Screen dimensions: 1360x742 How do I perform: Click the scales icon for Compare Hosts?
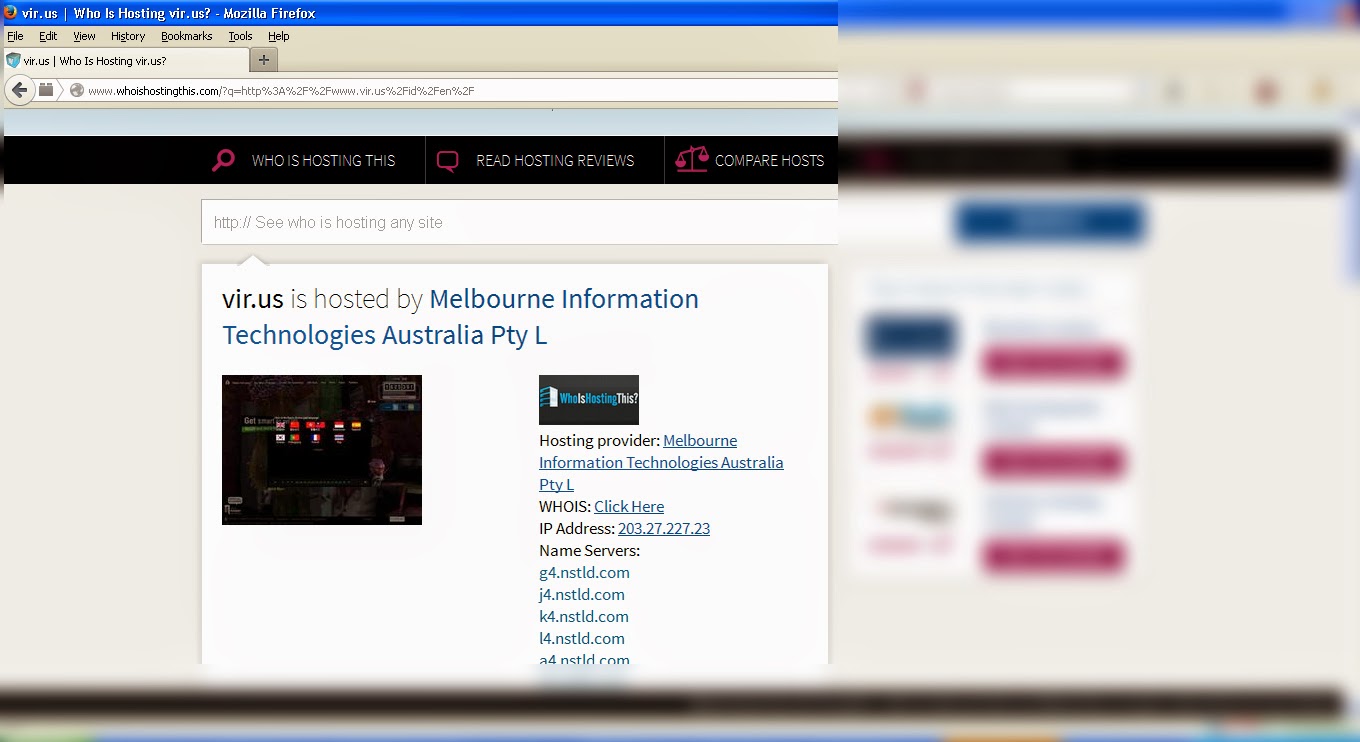691,160
